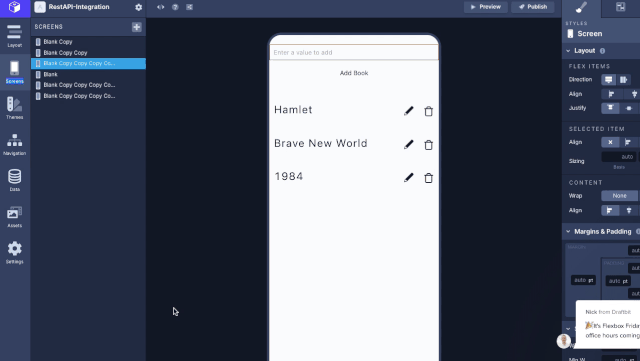
Task: Click the left padding auto pt field
Action: click(x=618, y=281)
